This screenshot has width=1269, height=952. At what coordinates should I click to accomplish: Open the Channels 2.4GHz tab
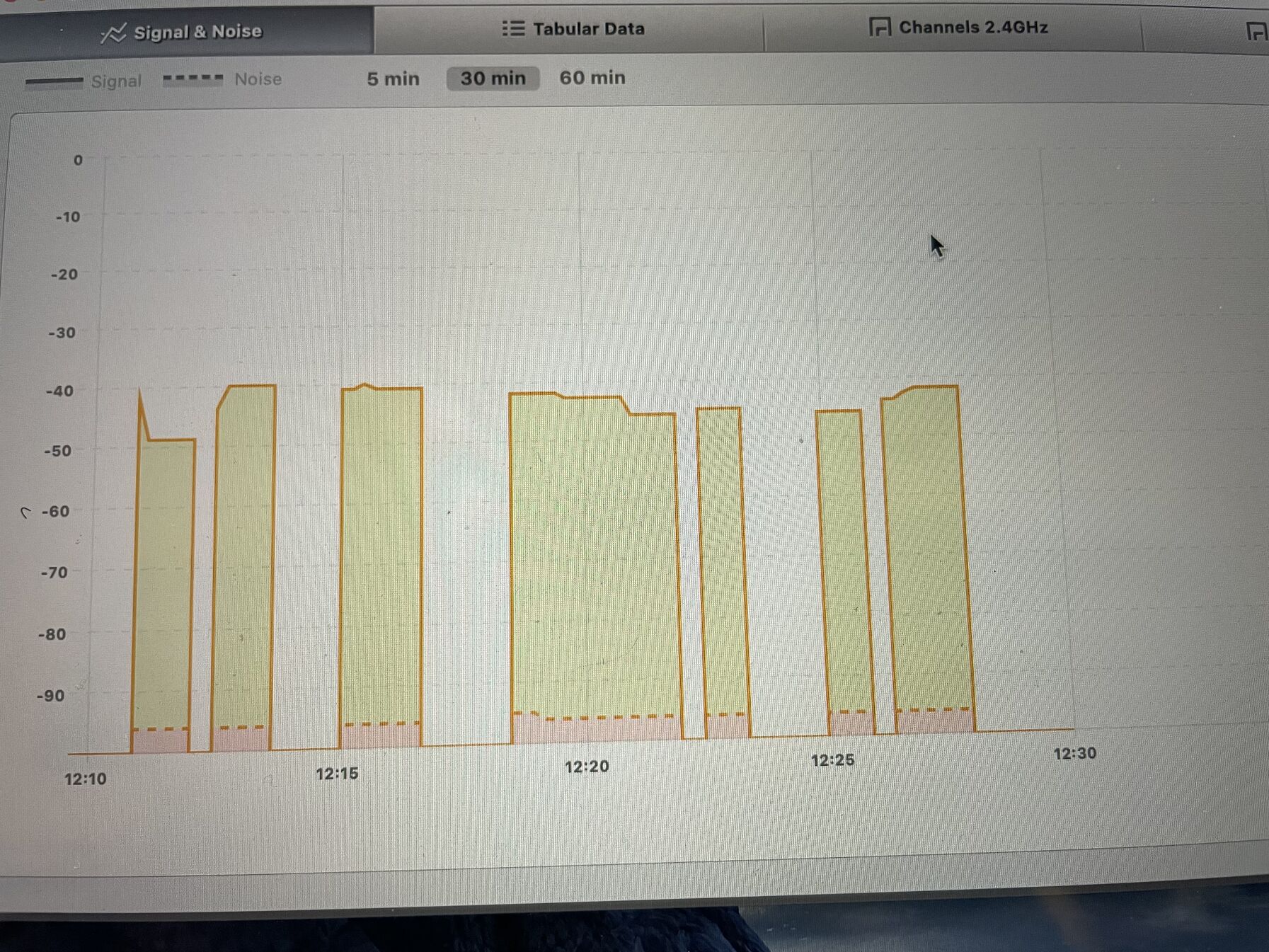pos(953,28)
